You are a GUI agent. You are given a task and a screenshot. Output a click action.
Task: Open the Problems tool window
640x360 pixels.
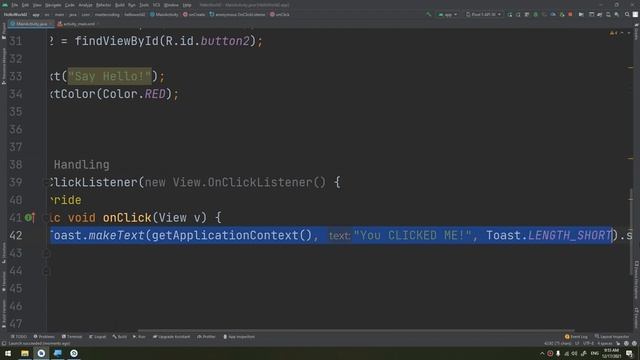click(44, 337)
